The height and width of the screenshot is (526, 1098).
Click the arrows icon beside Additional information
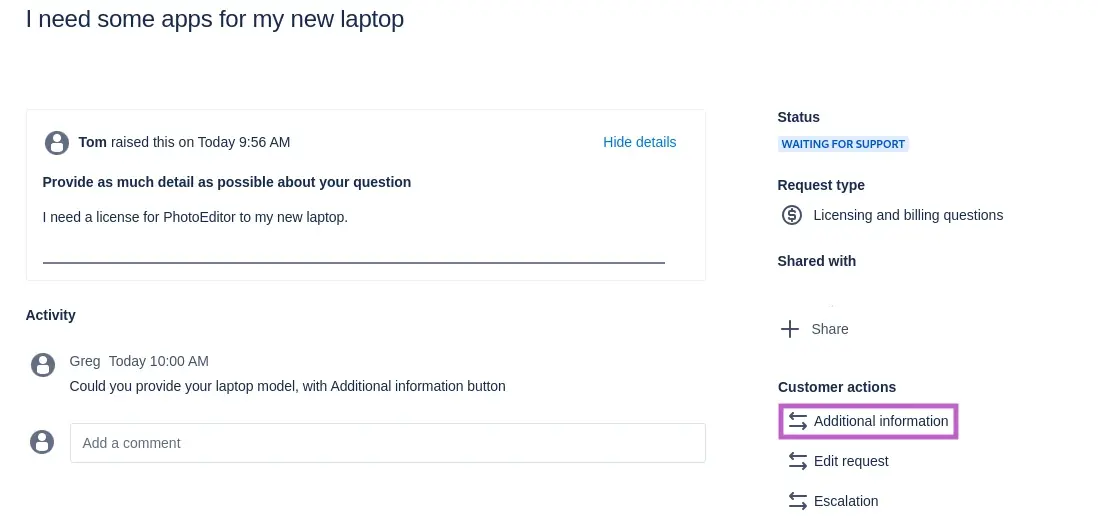(797, 421)
